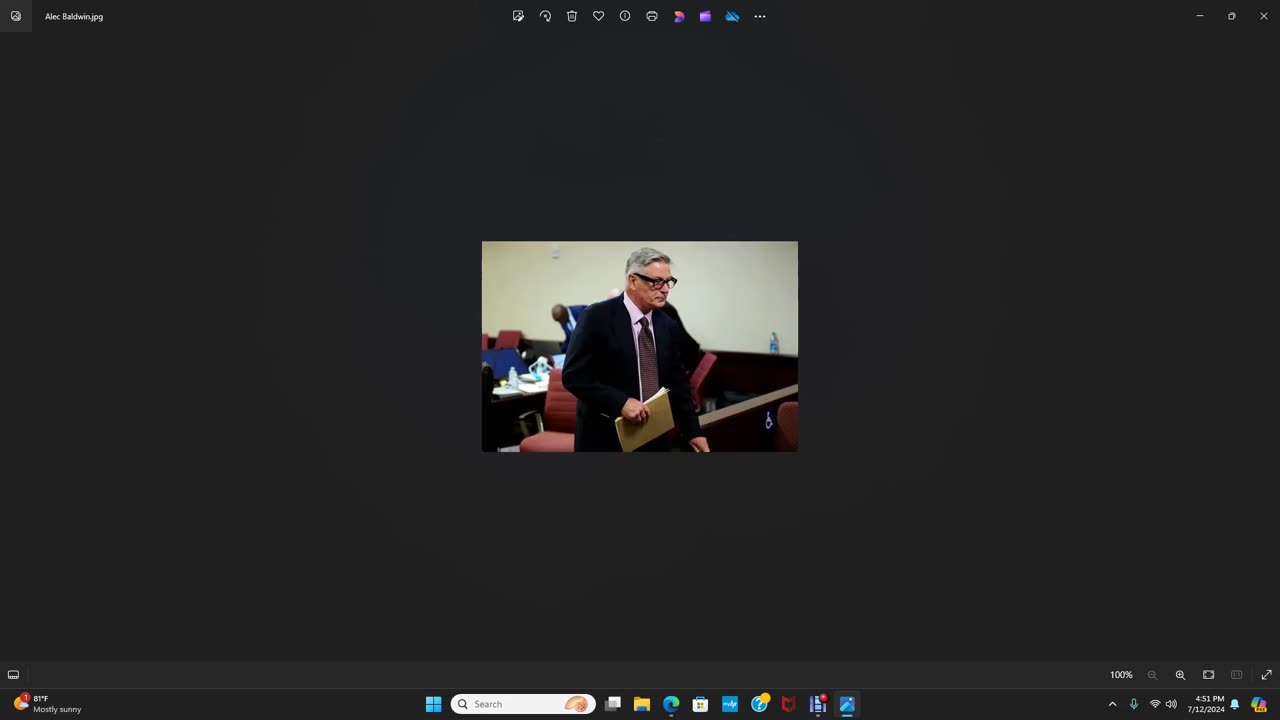Click the 100% zoom level text

point(1121,675)
